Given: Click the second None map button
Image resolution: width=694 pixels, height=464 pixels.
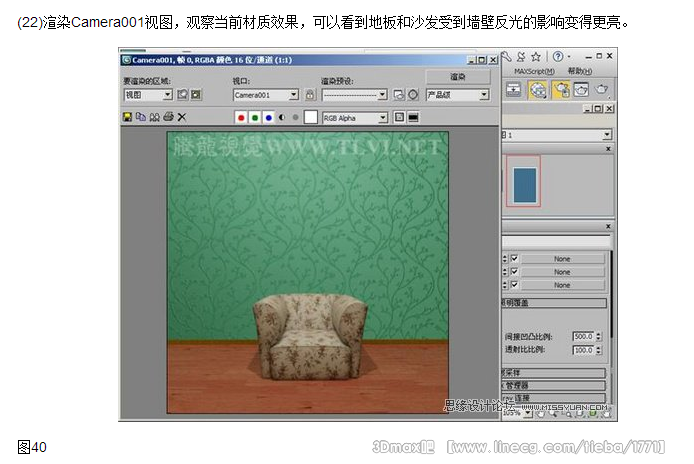Looking at the screenshot, I should [x=562, y=272].
